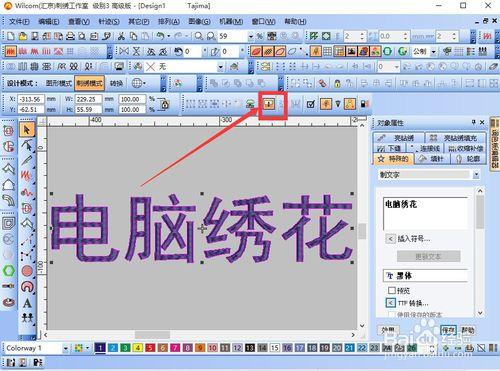Click the 电脑绣花 text entry box
Viewport: 500px width, 371px height.
point(426,214)
